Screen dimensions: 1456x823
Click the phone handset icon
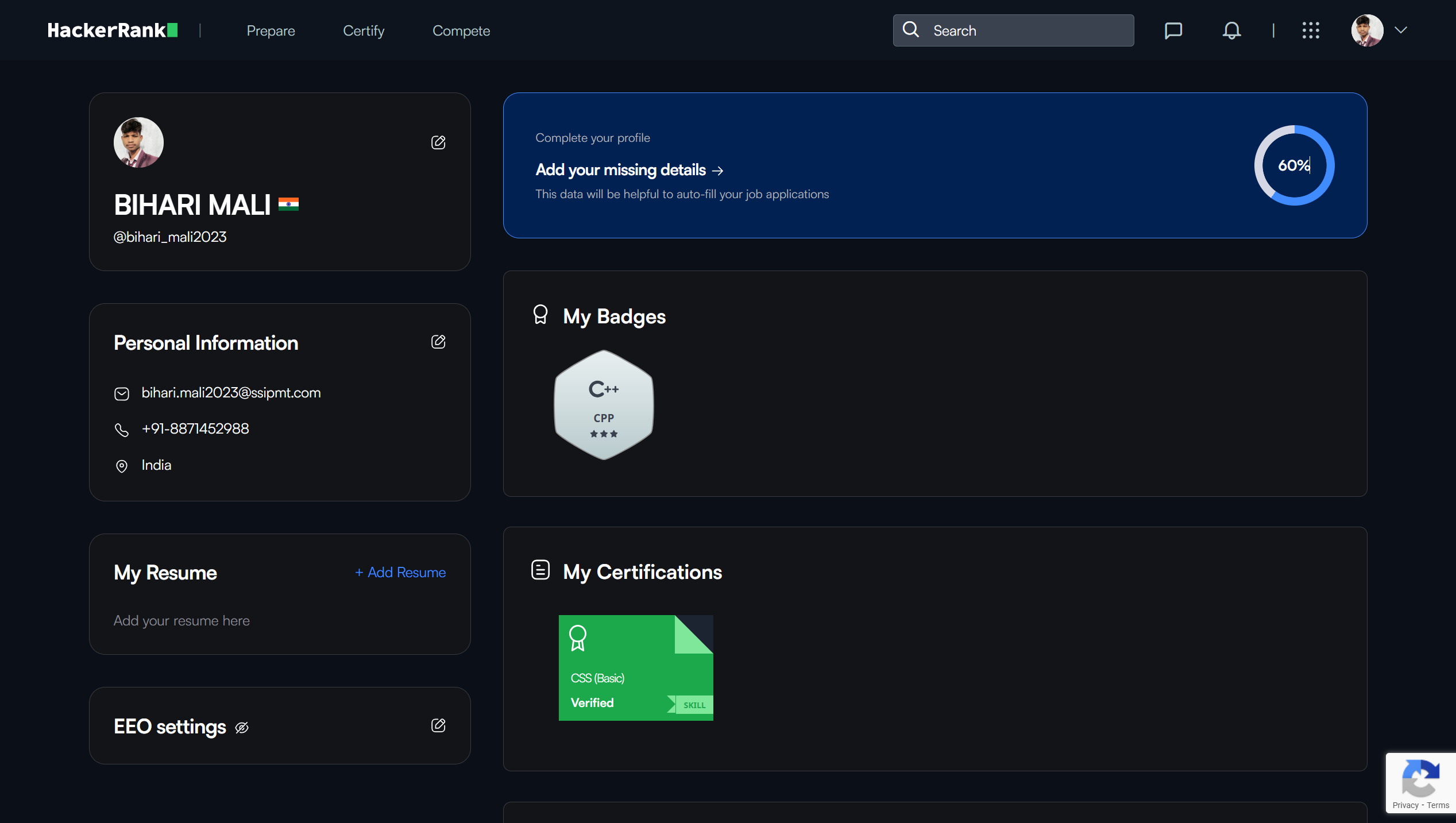pos(122,430)
